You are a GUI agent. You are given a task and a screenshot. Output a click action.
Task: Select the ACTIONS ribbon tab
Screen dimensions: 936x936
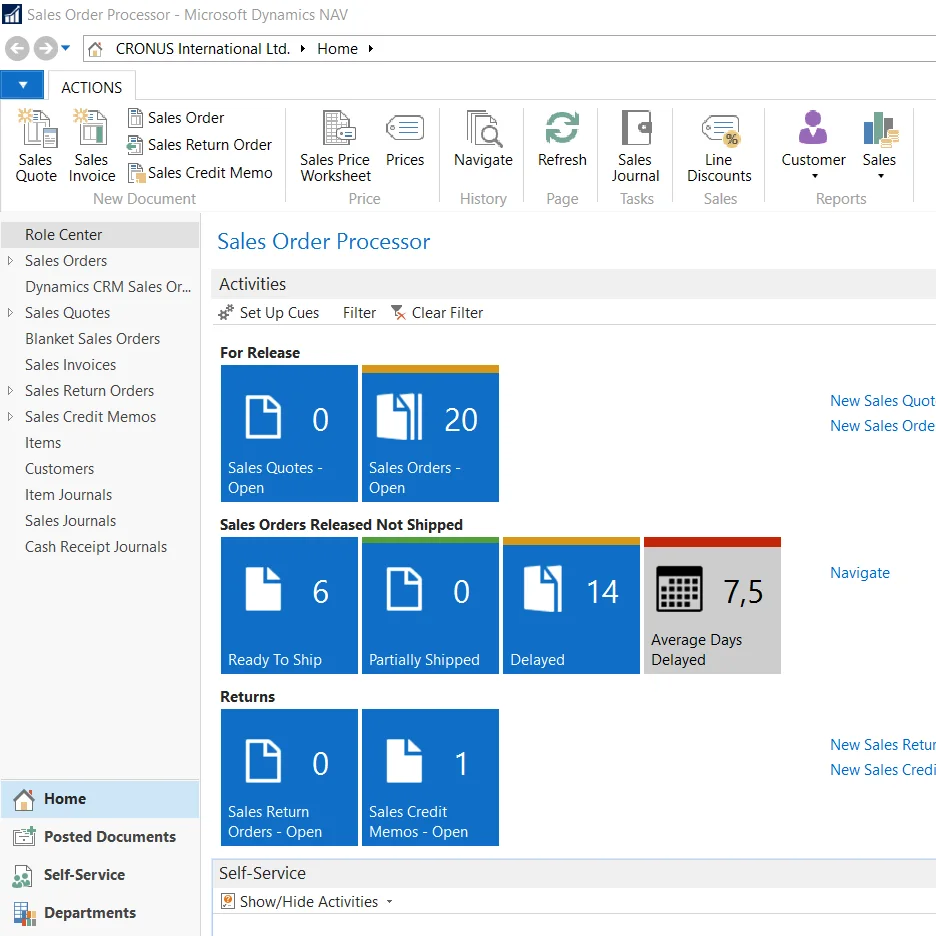[x=91, y=87]
